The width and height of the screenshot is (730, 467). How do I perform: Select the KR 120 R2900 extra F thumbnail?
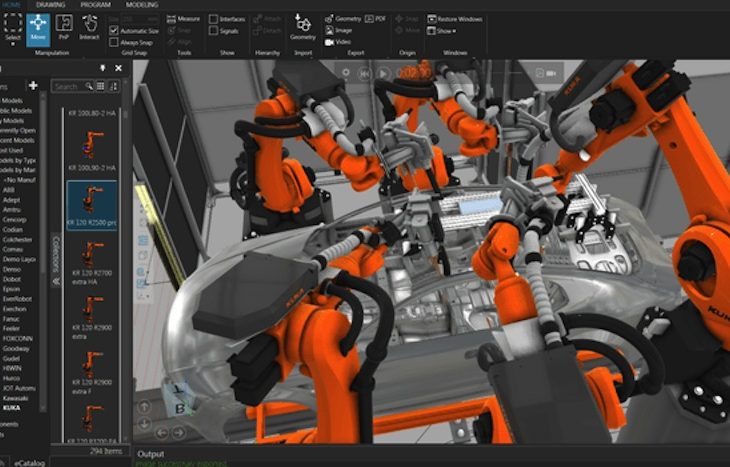[92, 371]
